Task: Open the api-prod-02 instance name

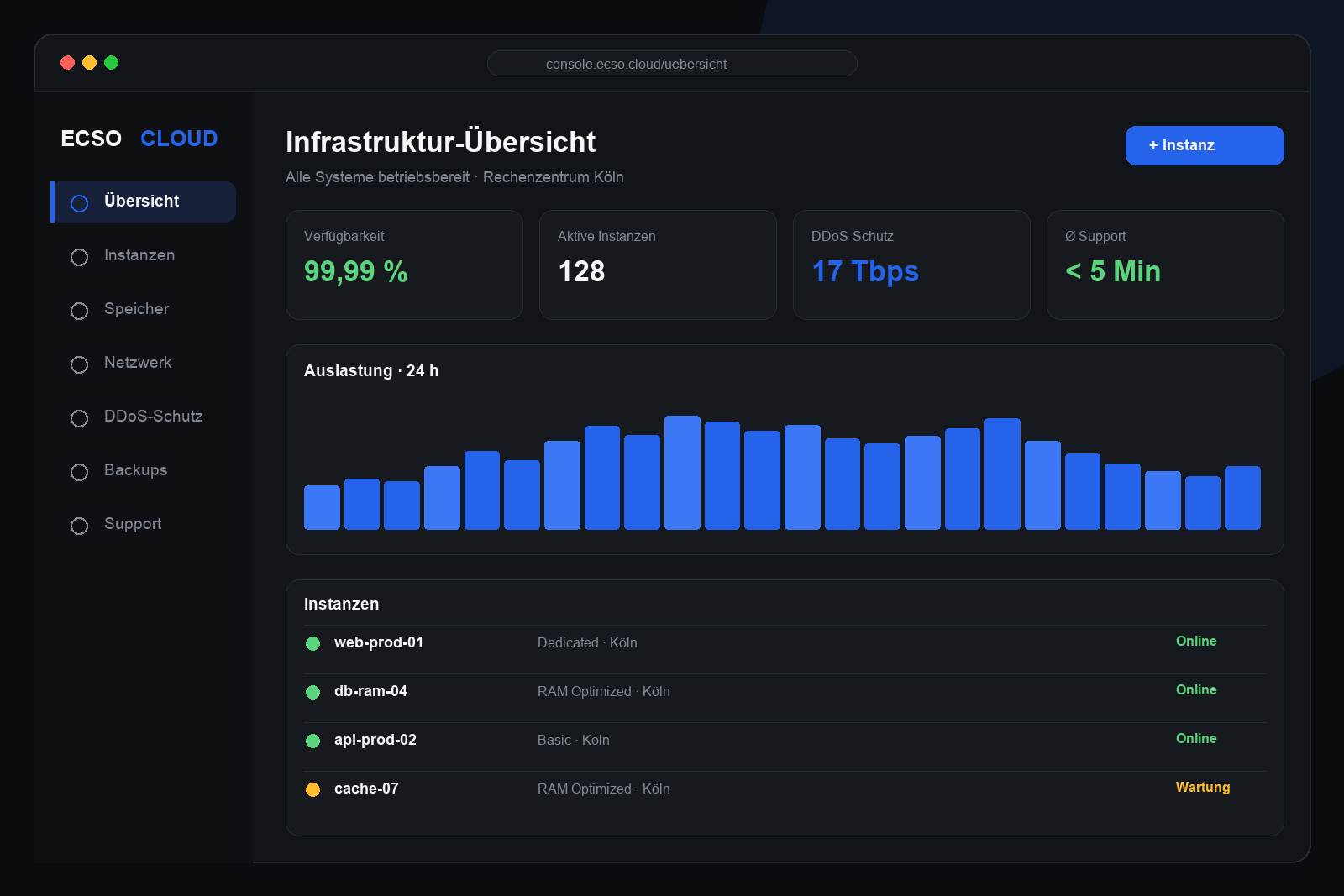Action: pyautogui.click(x=375, y=740)
